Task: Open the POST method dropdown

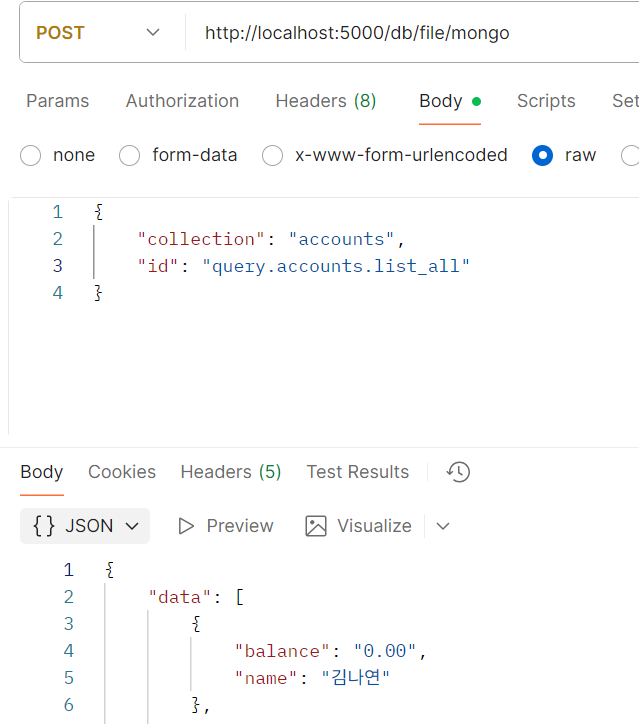Action: click(x=98, y=33)
